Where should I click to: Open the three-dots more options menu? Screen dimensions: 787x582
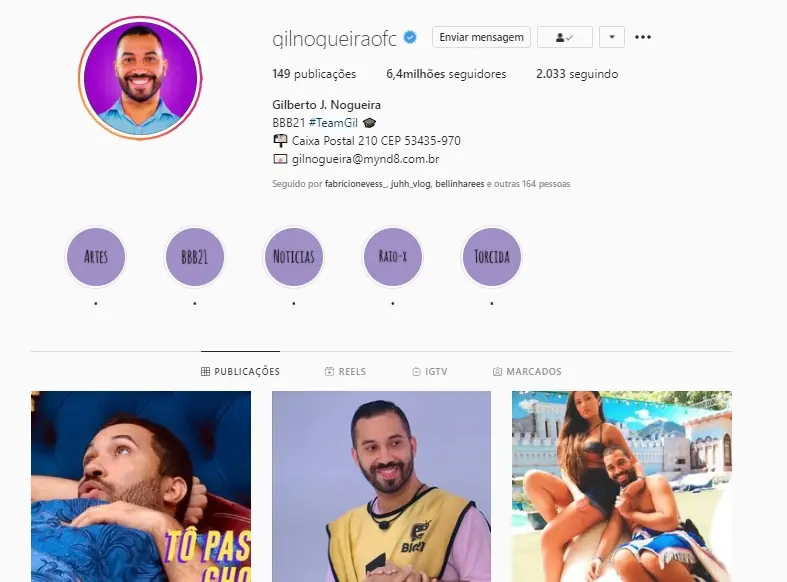tap(643, 37)
